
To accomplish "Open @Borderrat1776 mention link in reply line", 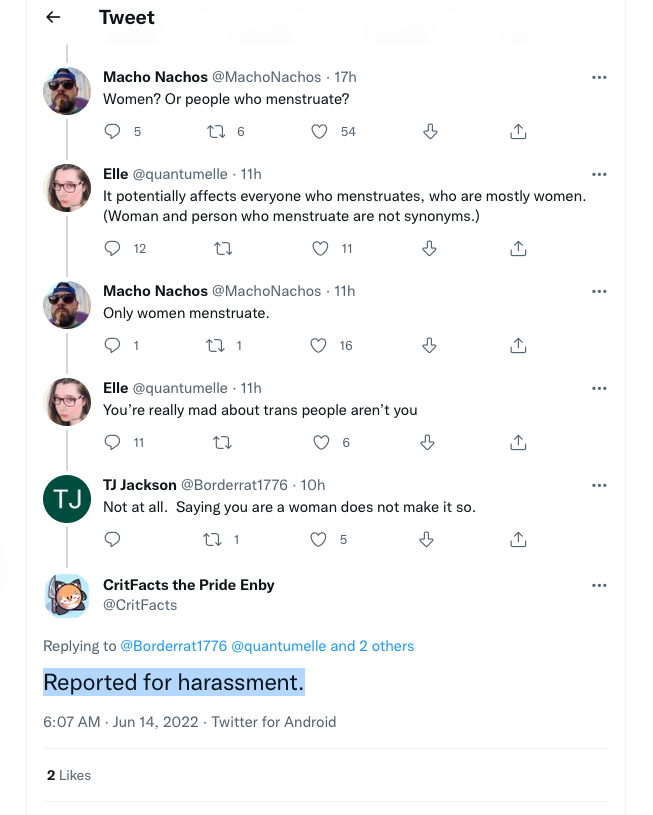I will pyautogui.click(x=173, y=646).
